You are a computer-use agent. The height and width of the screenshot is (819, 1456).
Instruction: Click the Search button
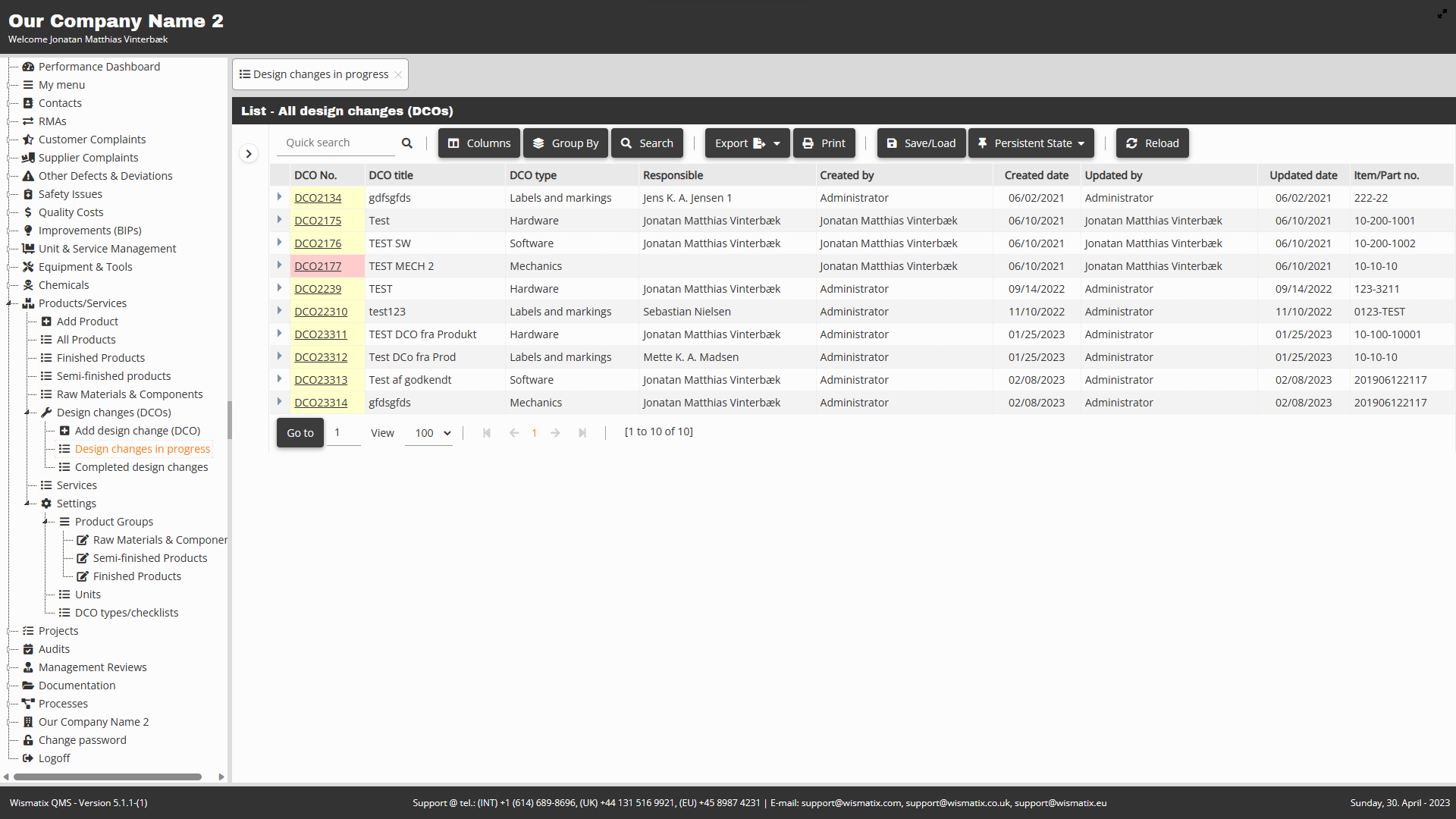pyautogui.click(x=647, y=143)
